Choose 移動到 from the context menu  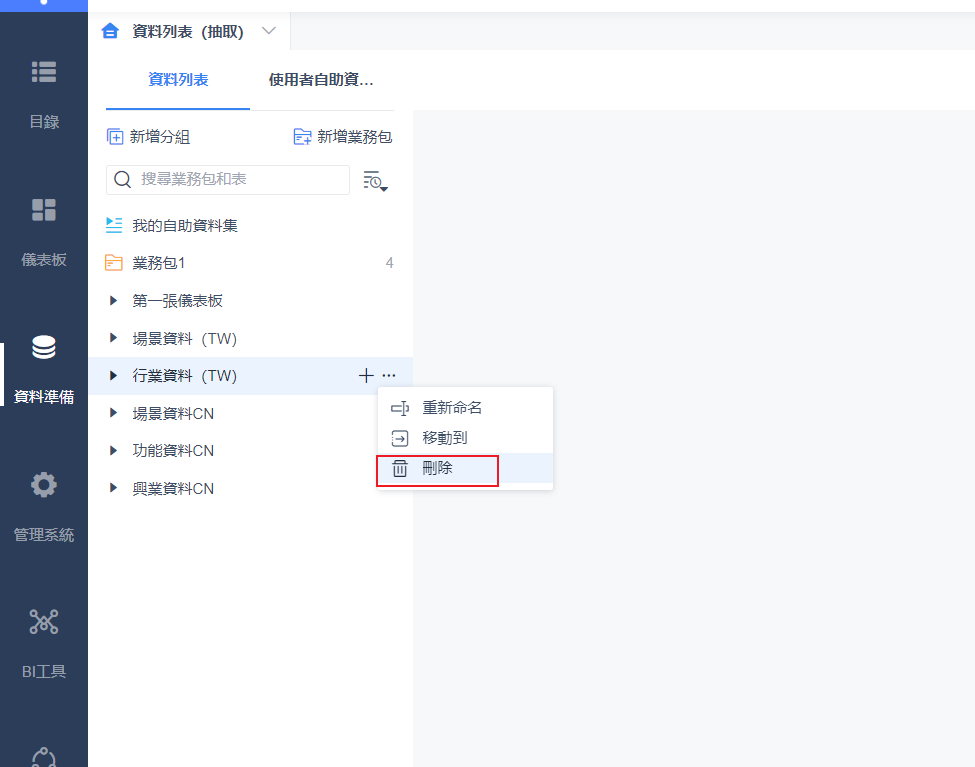[x=465, y=438]
